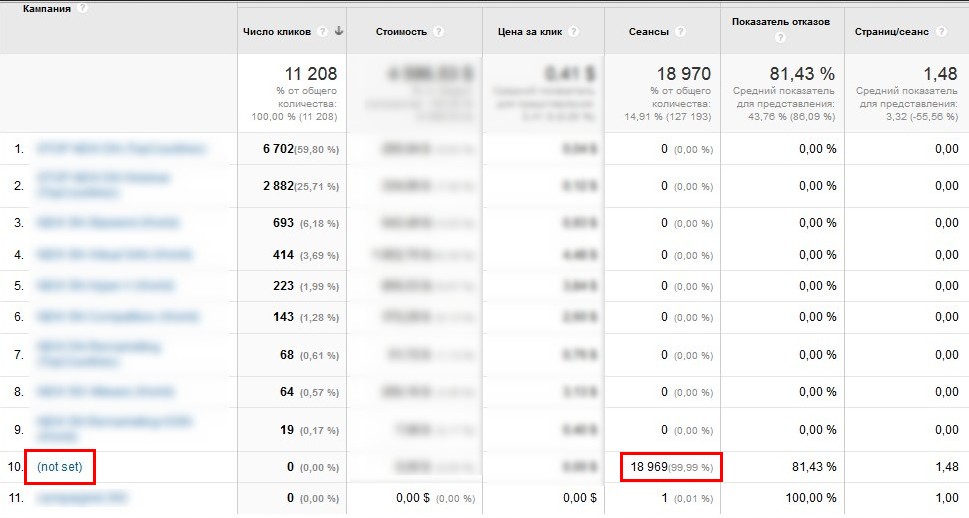Select clicks cell 693 (6,18 %)
Image resolution: width=969 pixels, height=518 pixels.
306,223
